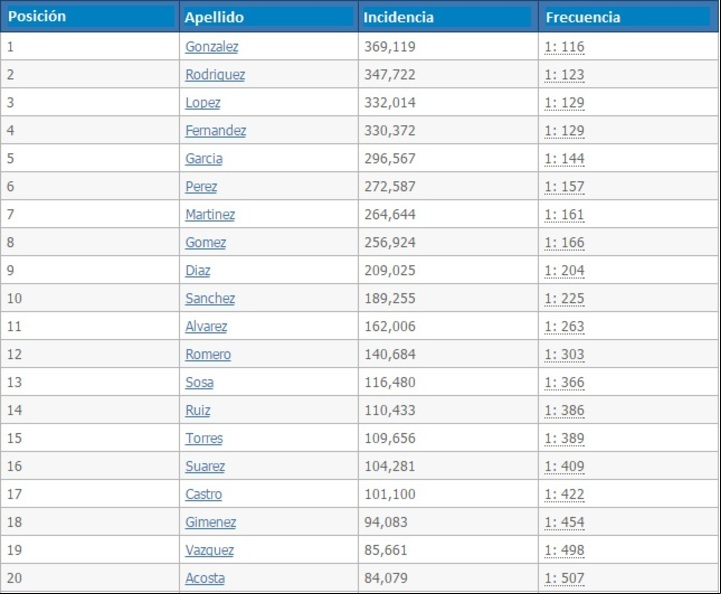Select the incidence value 110,433

(390, 410)
